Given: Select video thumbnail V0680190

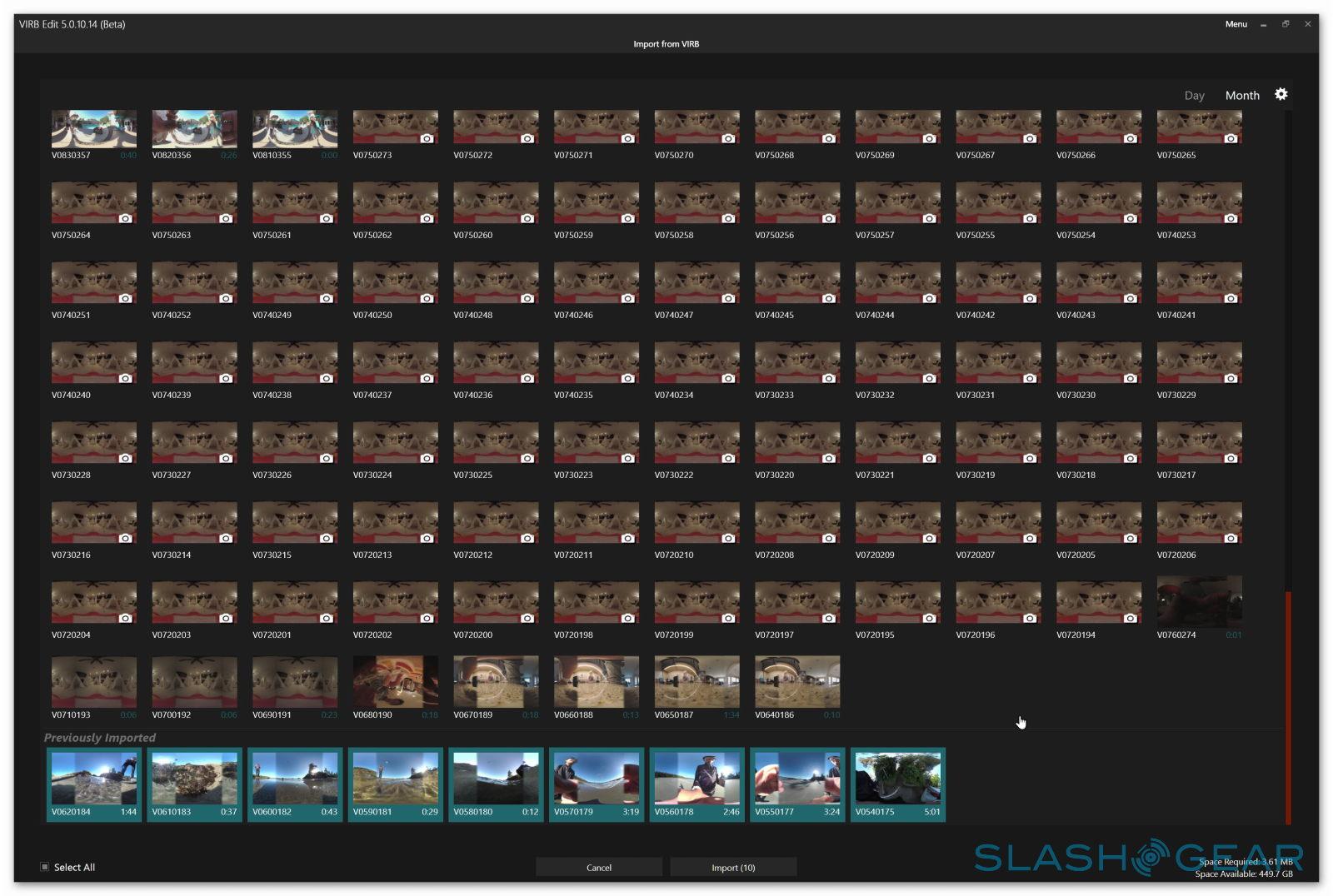Looking at the screenshot, I should pos(395,681).
